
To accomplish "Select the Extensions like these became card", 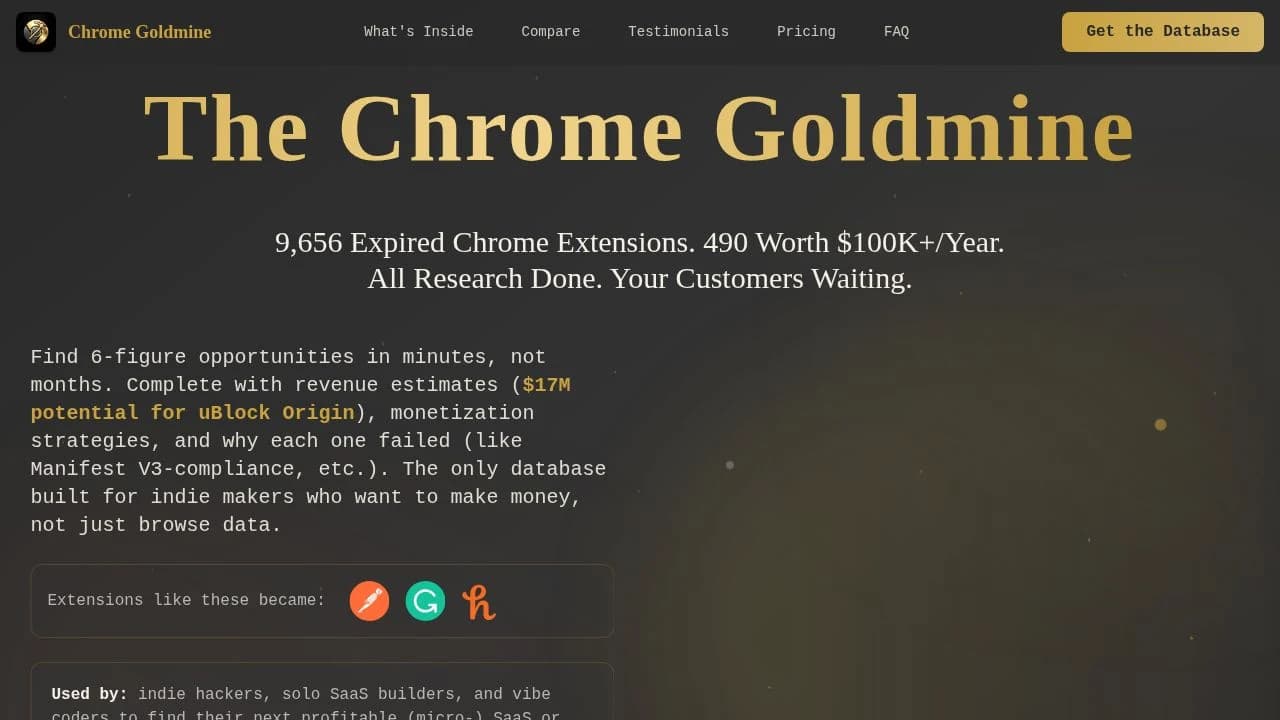I will [x=322, y=600].
